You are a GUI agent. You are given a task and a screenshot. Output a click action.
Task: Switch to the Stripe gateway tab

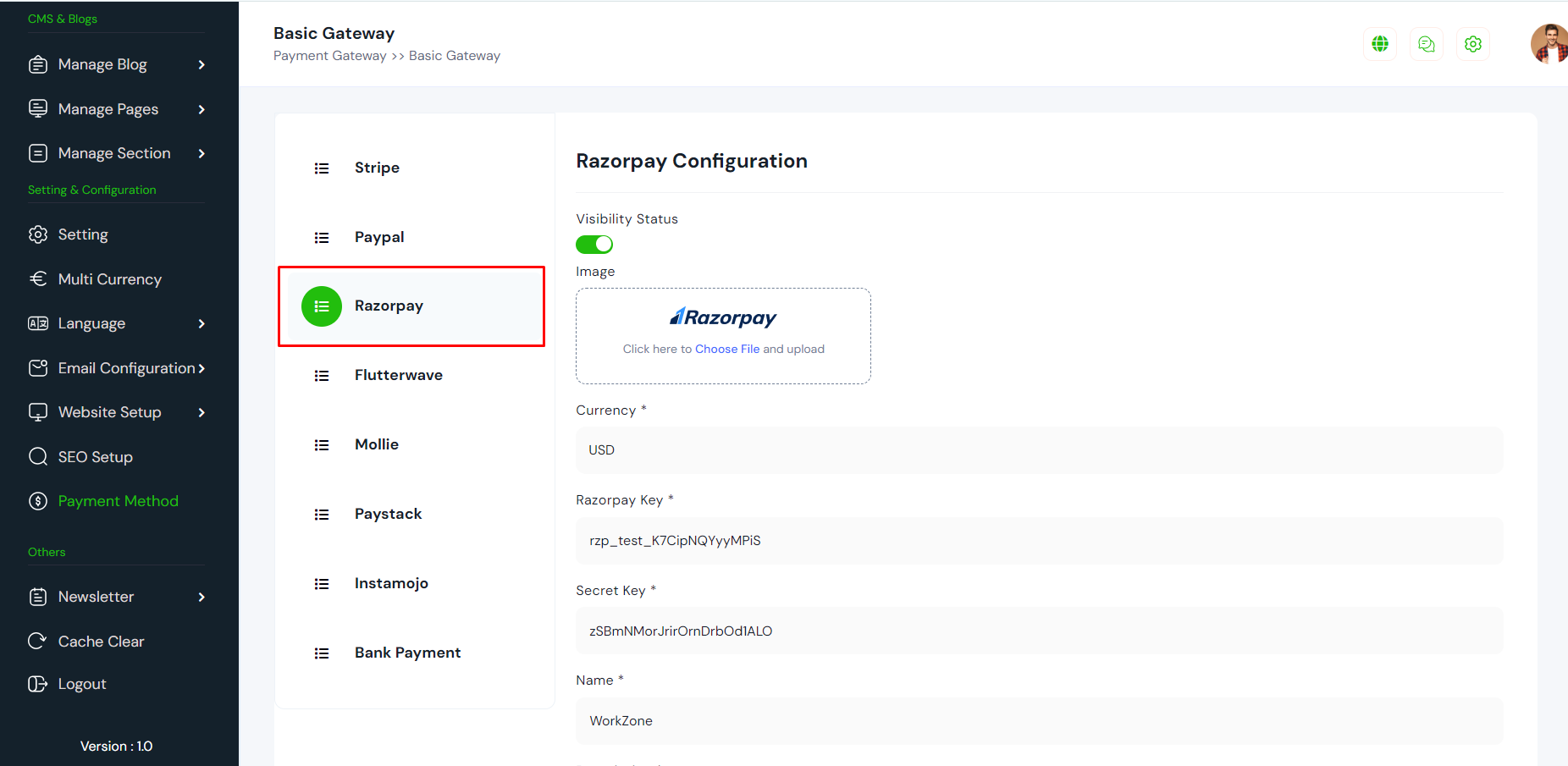pyautogui.click(x=377, y=168)
